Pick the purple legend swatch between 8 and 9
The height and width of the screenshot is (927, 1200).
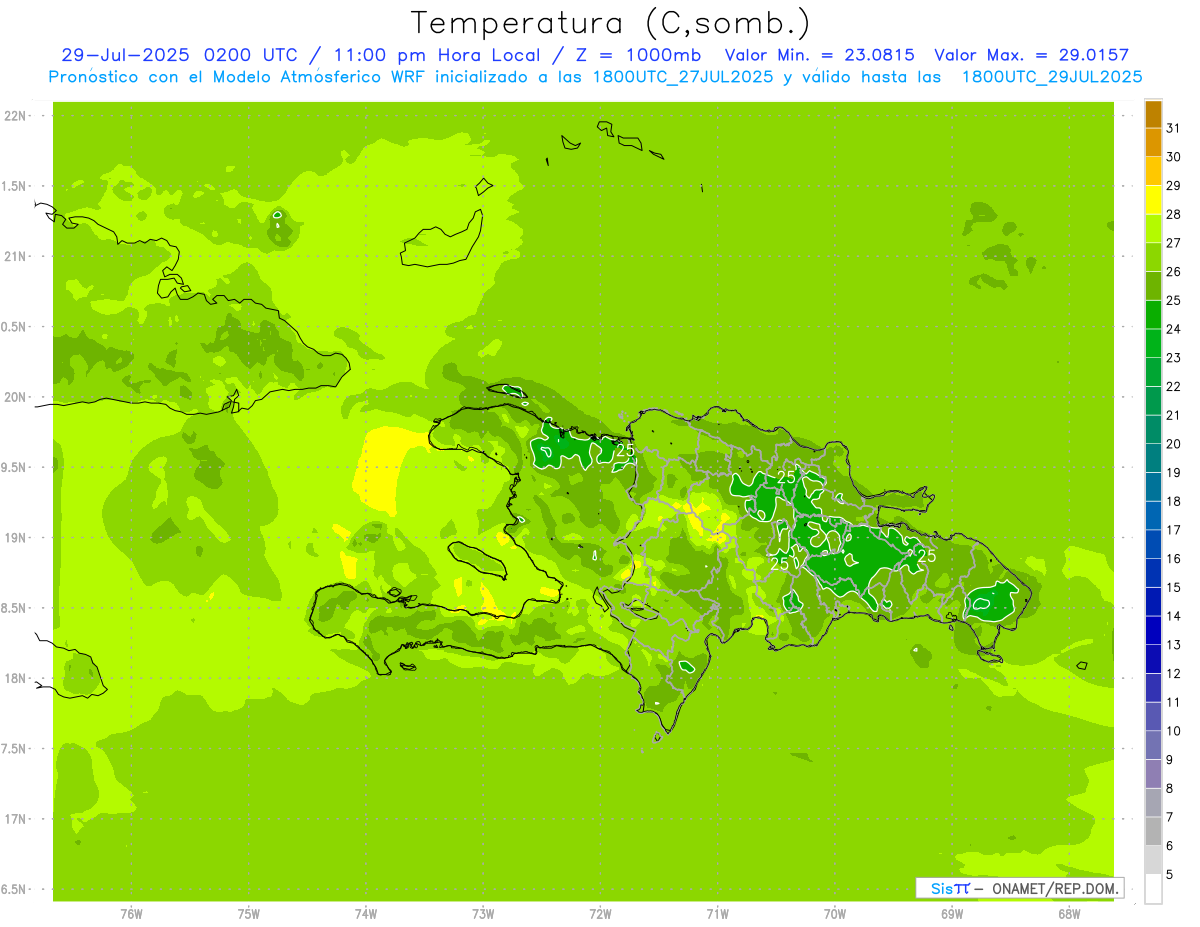1153,774
